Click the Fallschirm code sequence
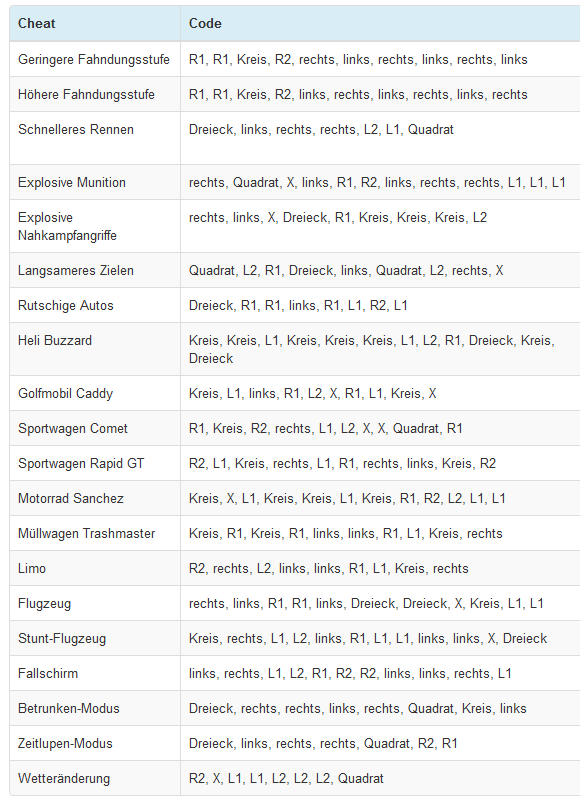 pyautogui.click(x=350, y=673)
